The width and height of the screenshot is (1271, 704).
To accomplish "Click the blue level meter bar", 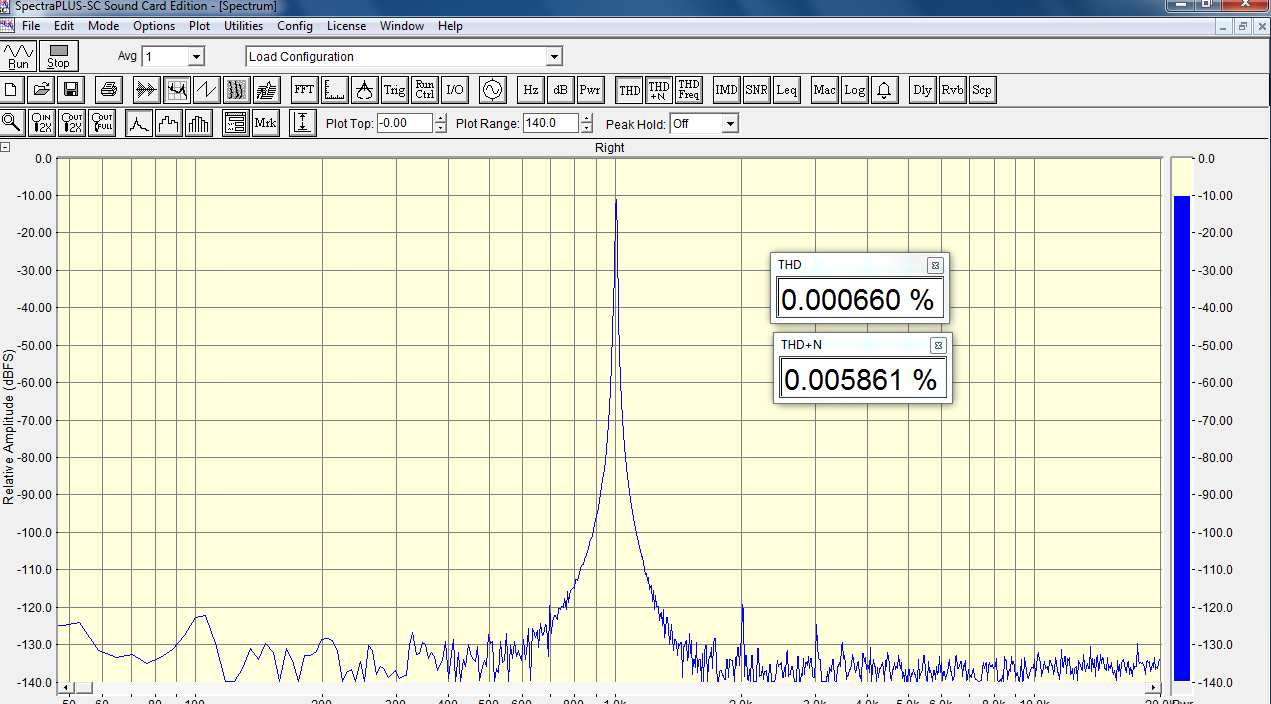I will pyautogui.click(x=1181, y=436).
